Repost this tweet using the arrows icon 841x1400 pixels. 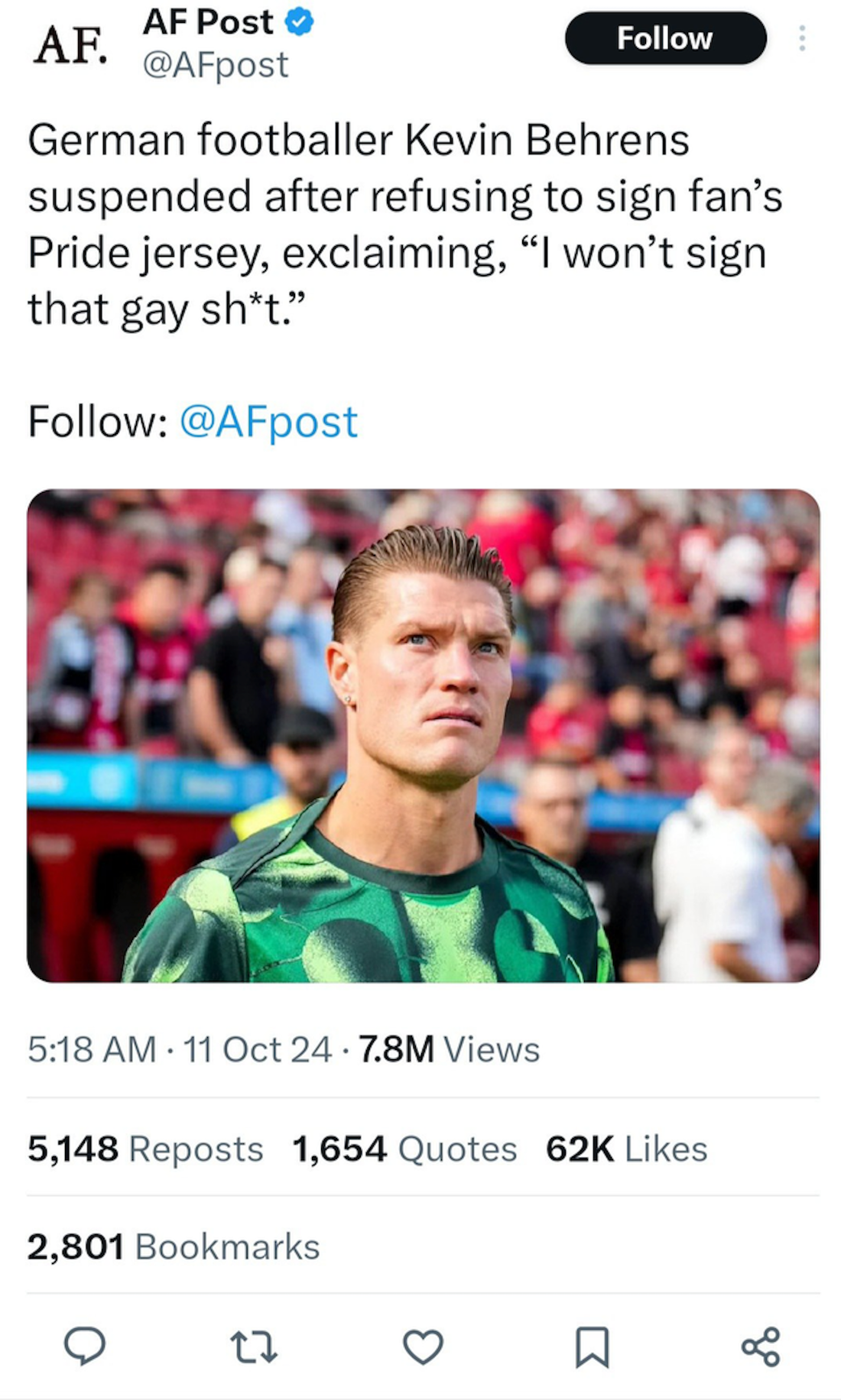point(254,1347)
